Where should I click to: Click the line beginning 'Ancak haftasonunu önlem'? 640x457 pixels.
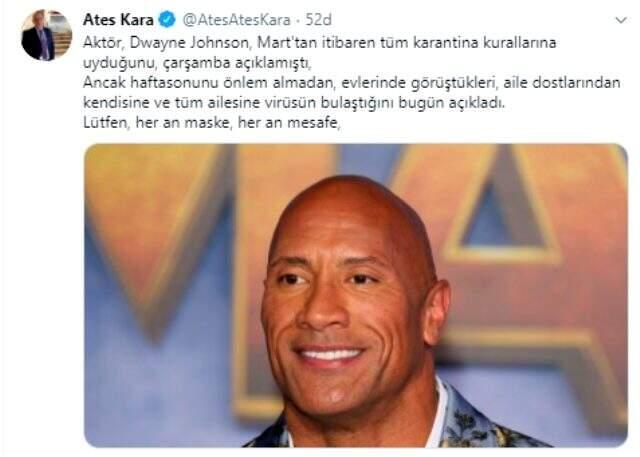click(352, 83)
